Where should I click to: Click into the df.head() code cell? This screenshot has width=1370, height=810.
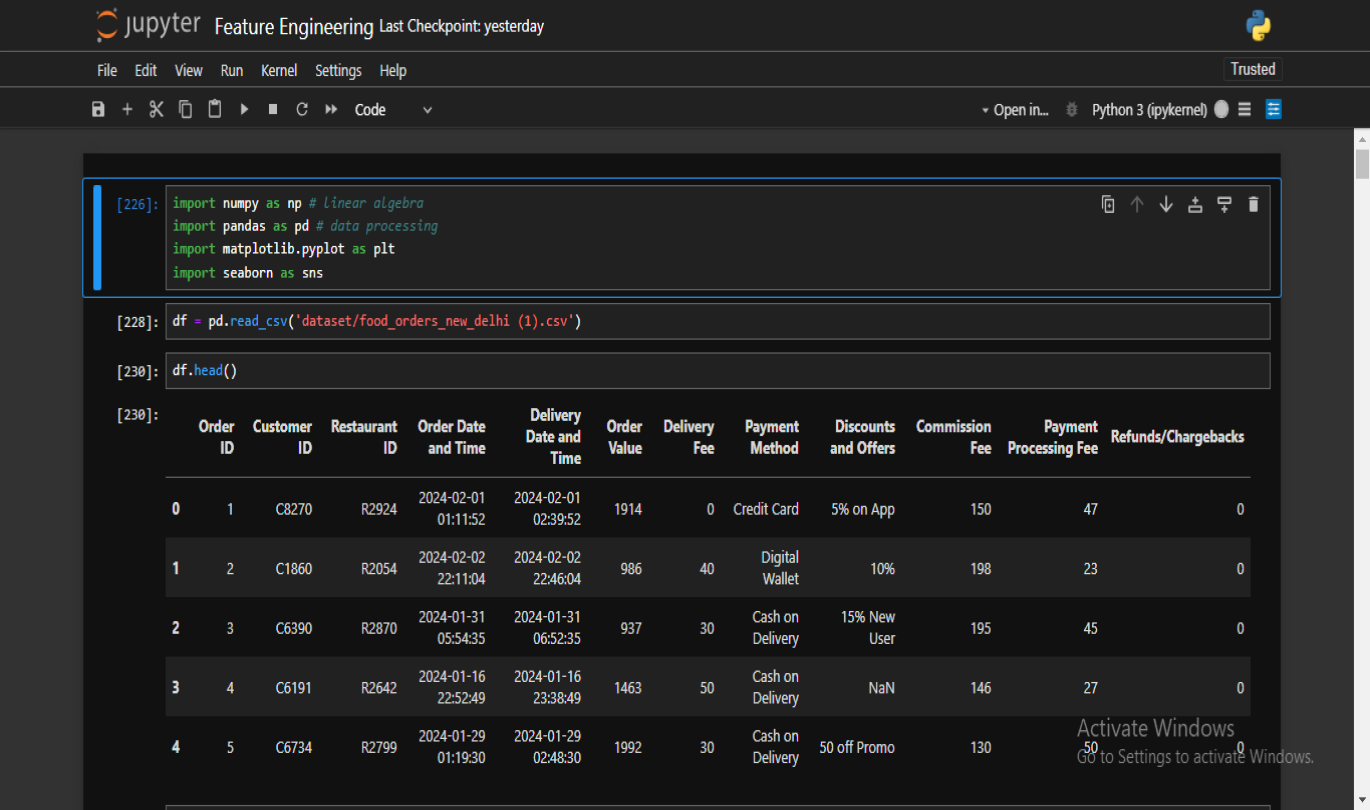tap(718, 371)
